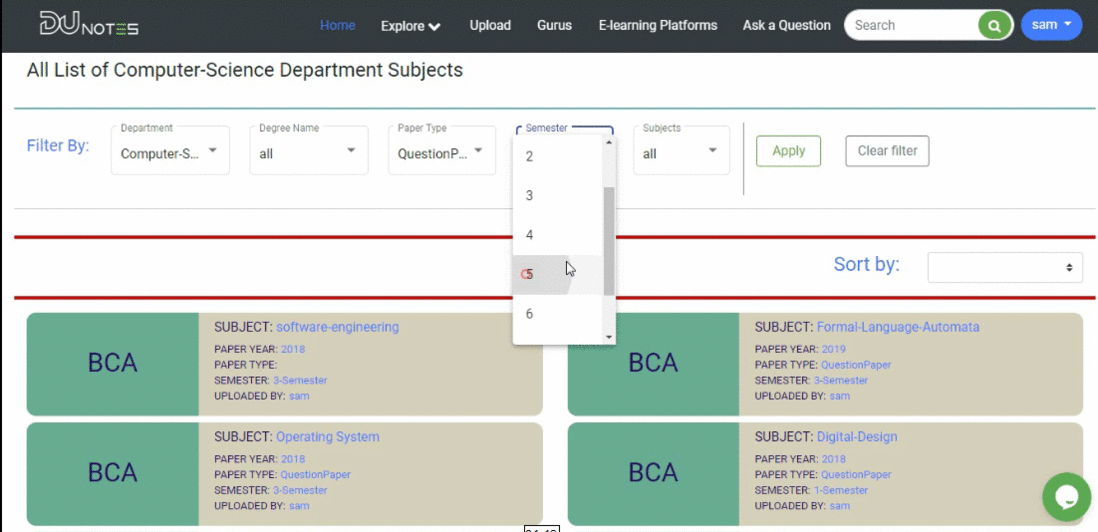This screenshot has height=532, width=1098.
Task: Click BCA tile of Digital-Design card
Action: pyautogui.click(x=653, y=474)
